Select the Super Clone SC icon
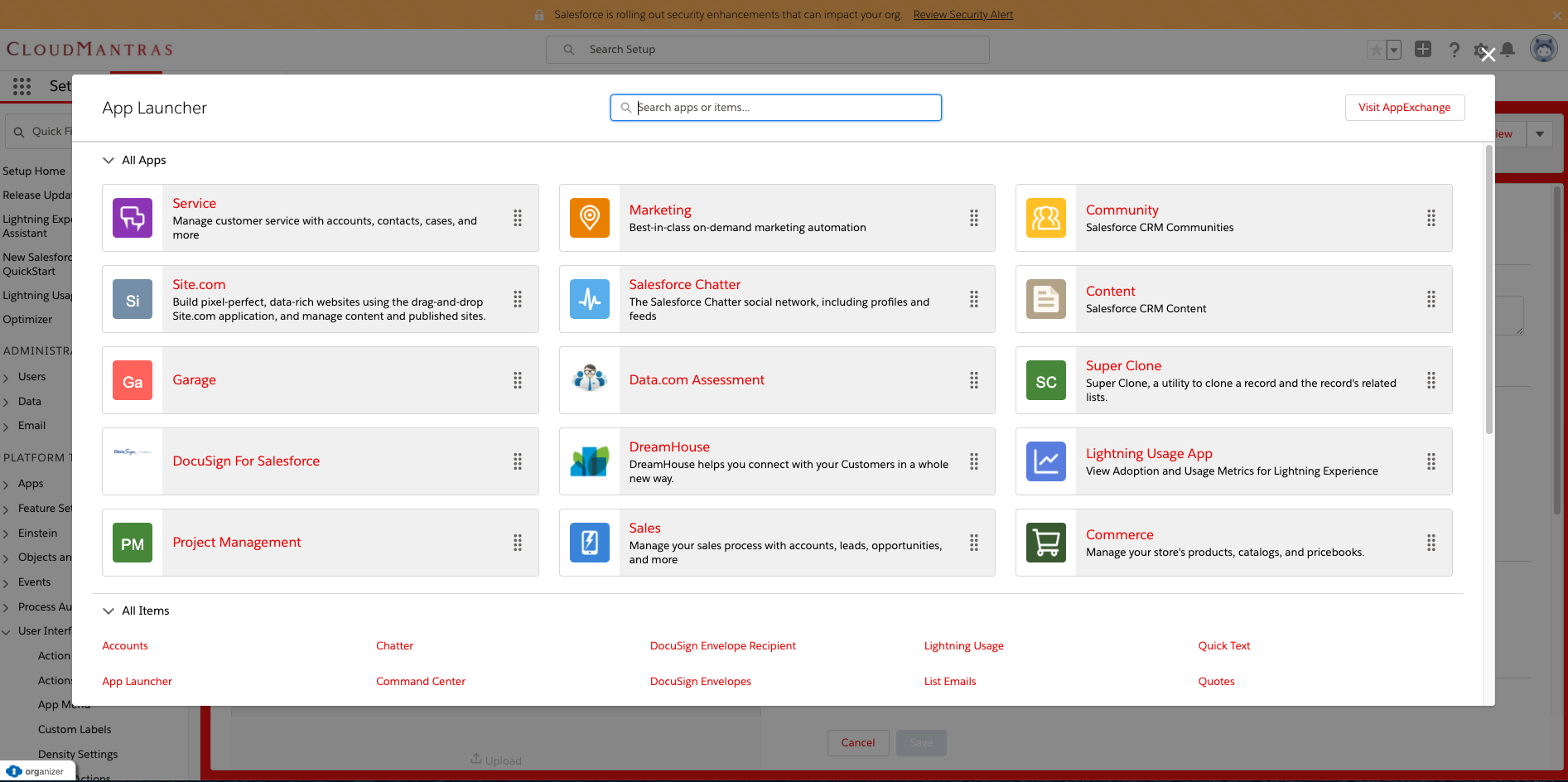The width and height of the screenshot is (1568, 782). pos(1045,380)
